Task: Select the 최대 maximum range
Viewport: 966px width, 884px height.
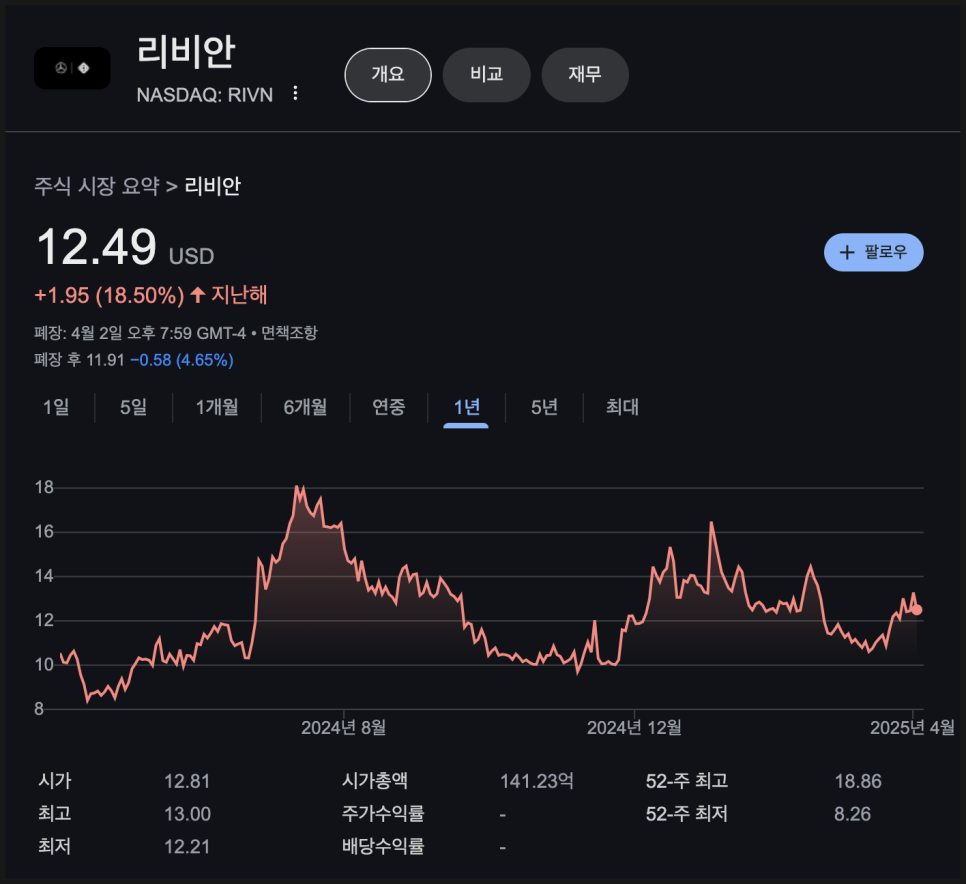Action: 622,407
